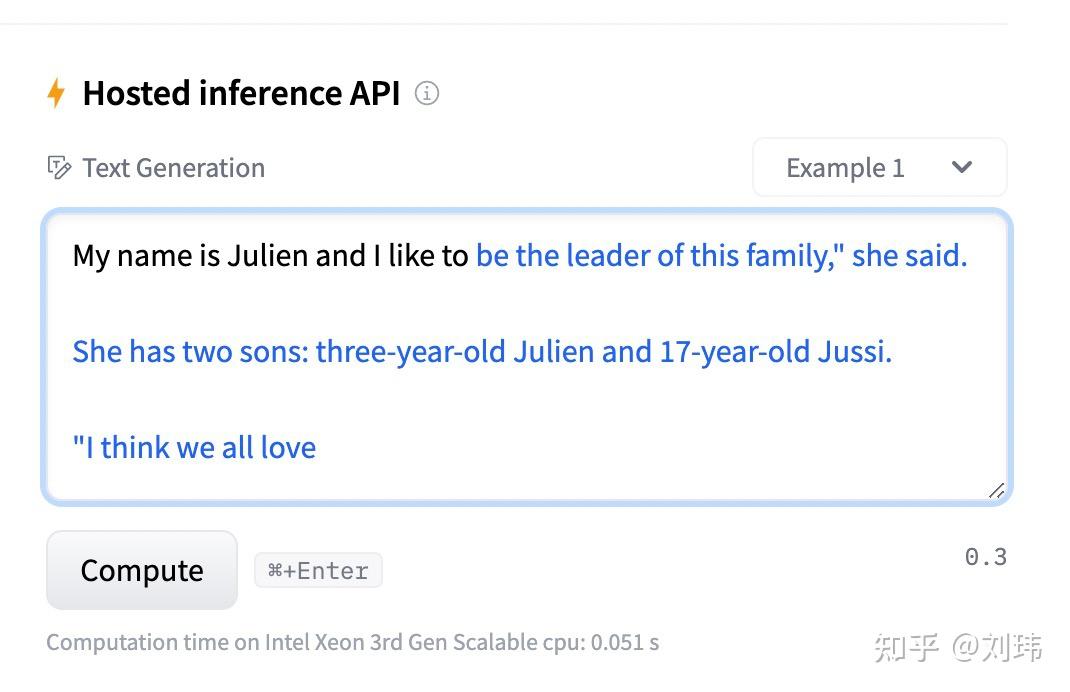Select Example 1 from the example picker

click(x=845, y=167)
